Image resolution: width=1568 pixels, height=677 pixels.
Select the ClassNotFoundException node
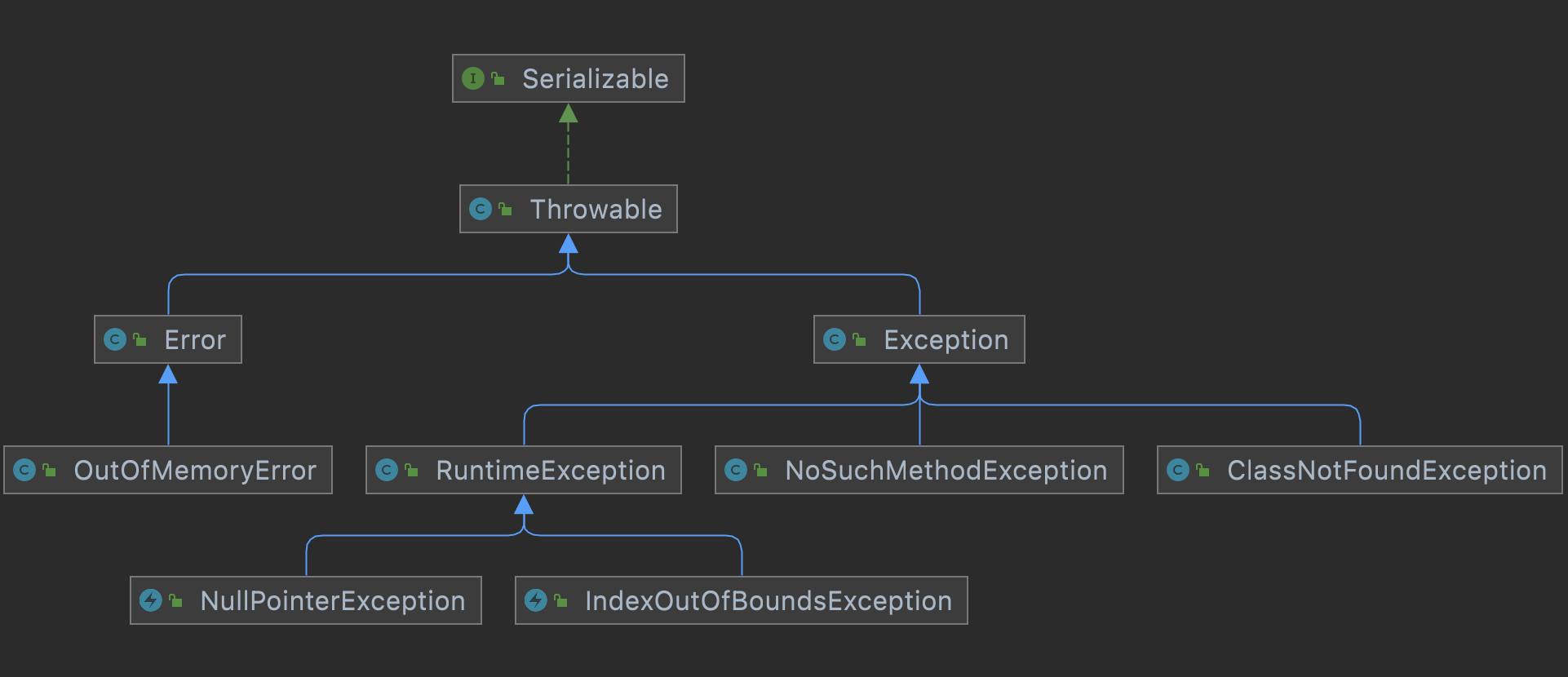click(x=1360, y=470)
